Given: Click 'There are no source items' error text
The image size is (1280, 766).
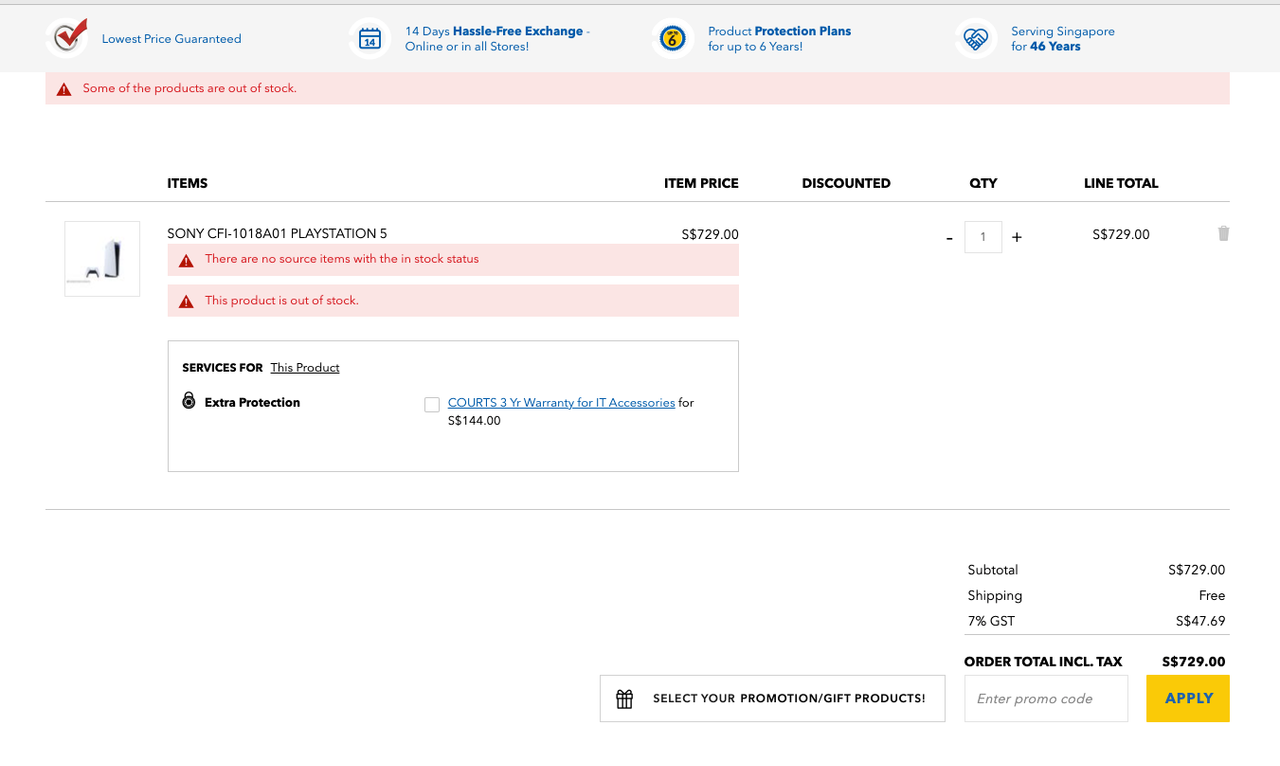Looking at the screenshot, I should tap(342, 259).
